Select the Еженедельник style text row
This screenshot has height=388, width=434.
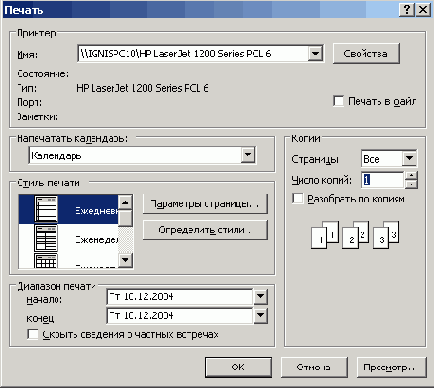[68, 238]
